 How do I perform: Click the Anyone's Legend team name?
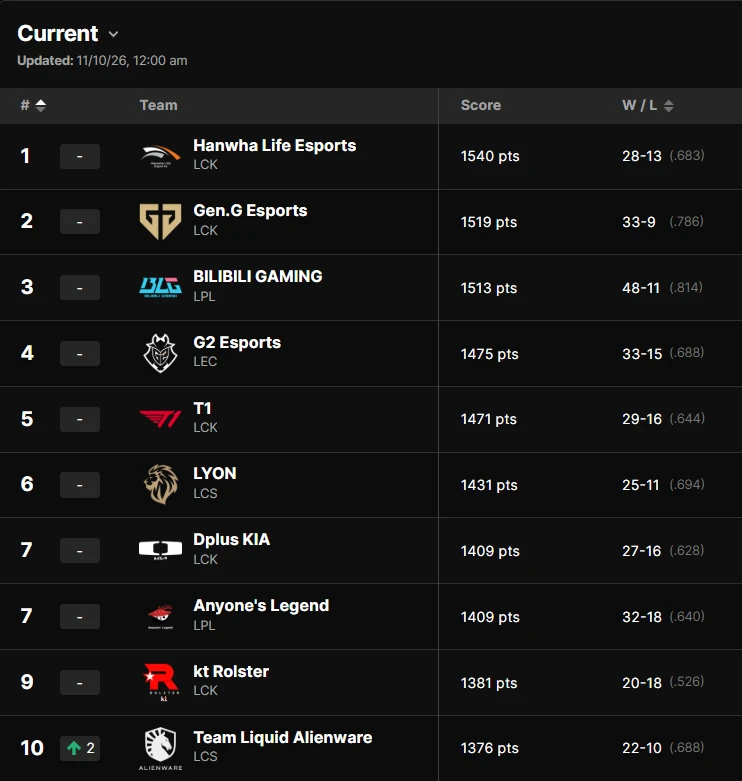(x=261, y=606)
